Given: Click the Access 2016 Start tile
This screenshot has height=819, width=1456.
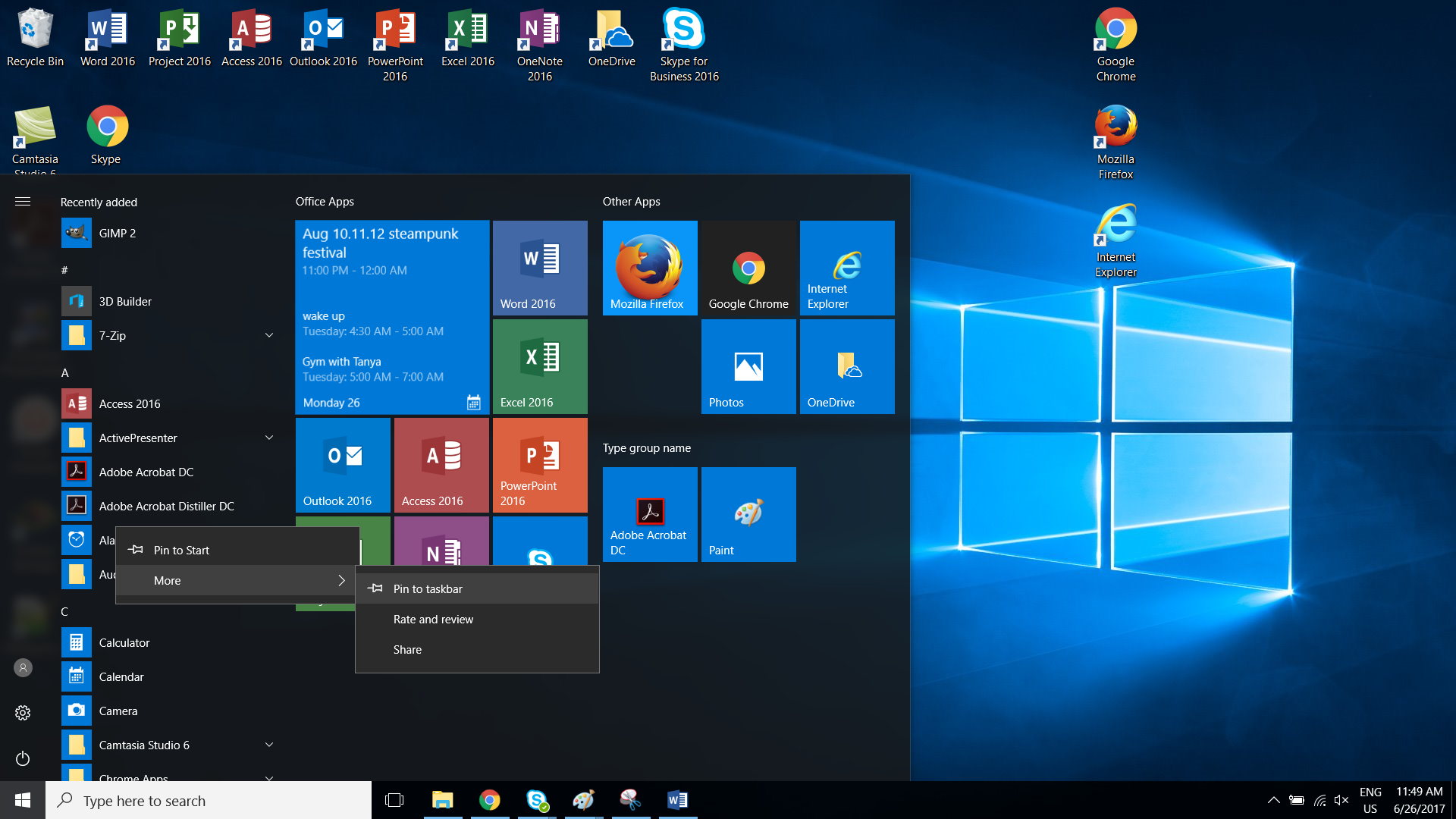Looking at the screenshot, I should (441, 465).
